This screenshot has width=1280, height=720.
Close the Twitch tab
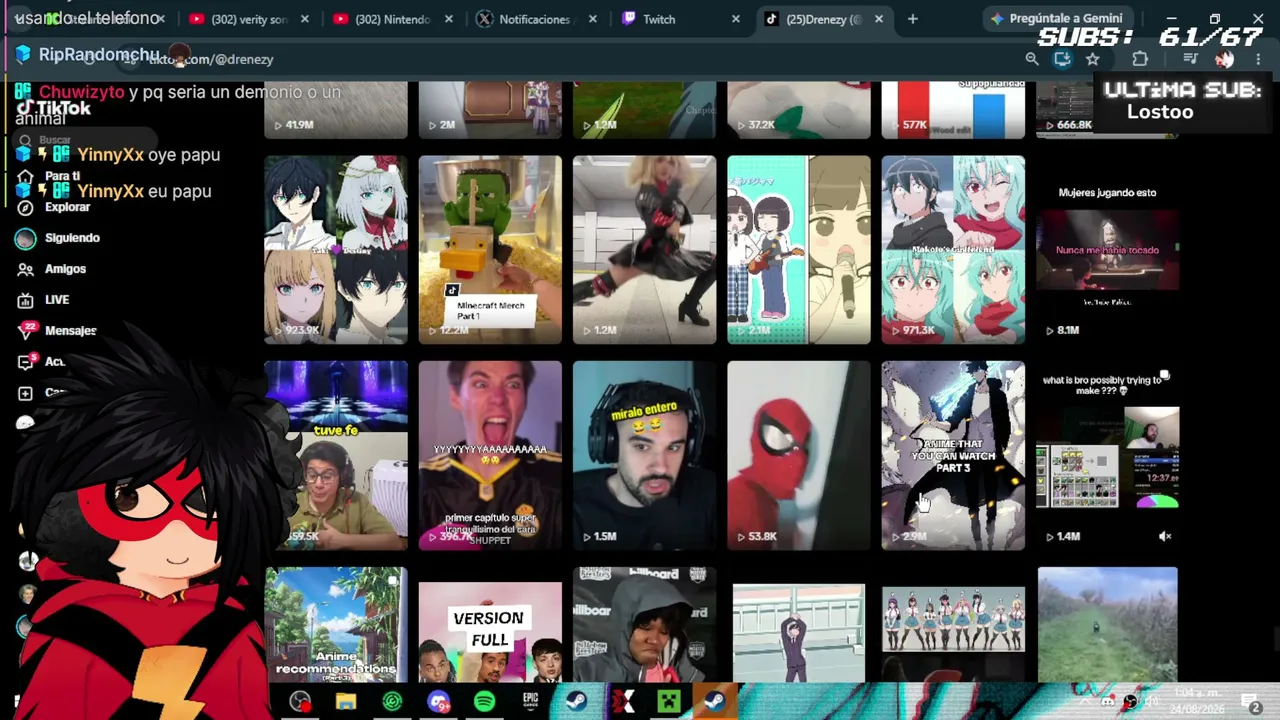click(x=737, y=19)
